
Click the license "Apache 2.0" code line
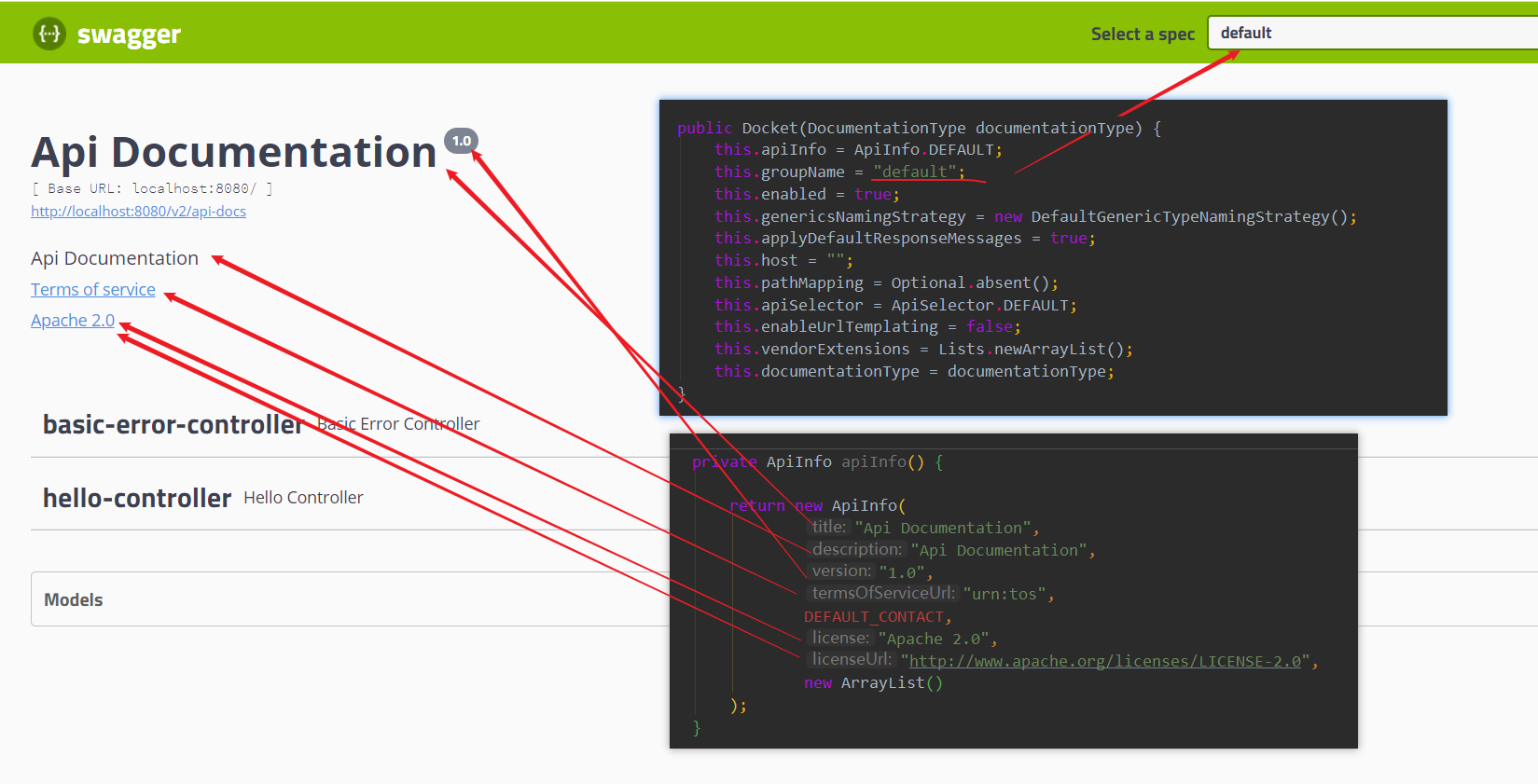(903, 639)
